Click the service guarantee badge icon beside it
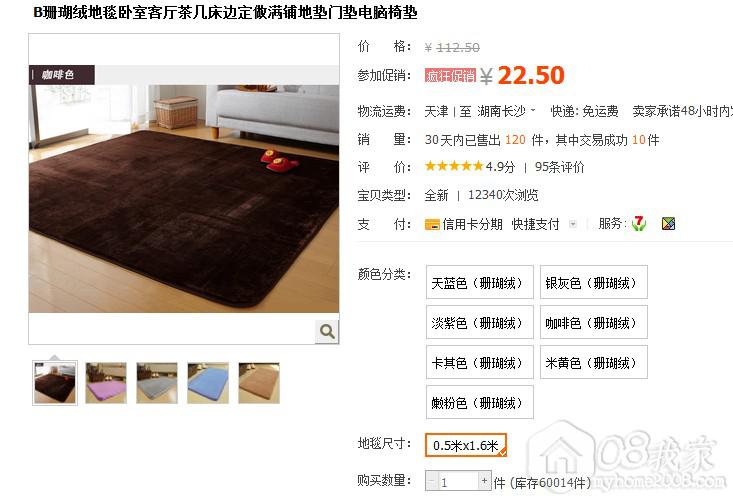 tap(668, 224)
